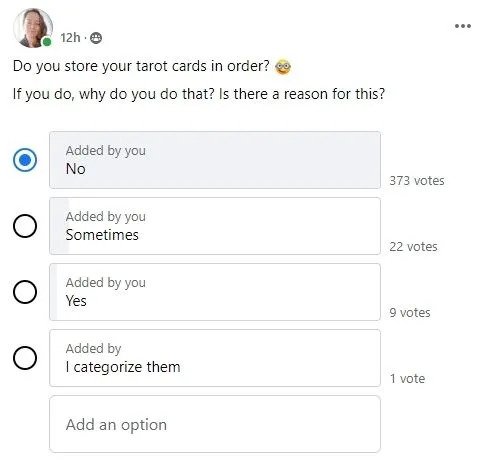View voters via '22 votes' link
496x460 pixels.
413,247
